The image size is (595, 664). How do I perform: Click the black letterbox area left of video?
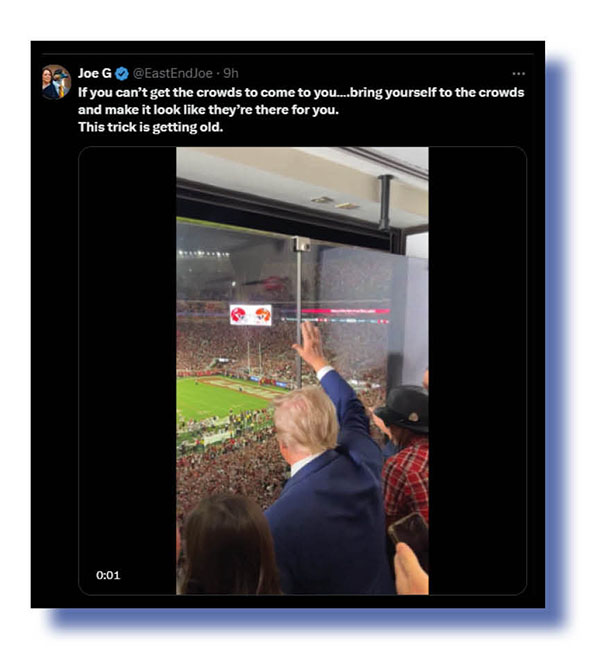pyautogui.click(x=127, y=371)
